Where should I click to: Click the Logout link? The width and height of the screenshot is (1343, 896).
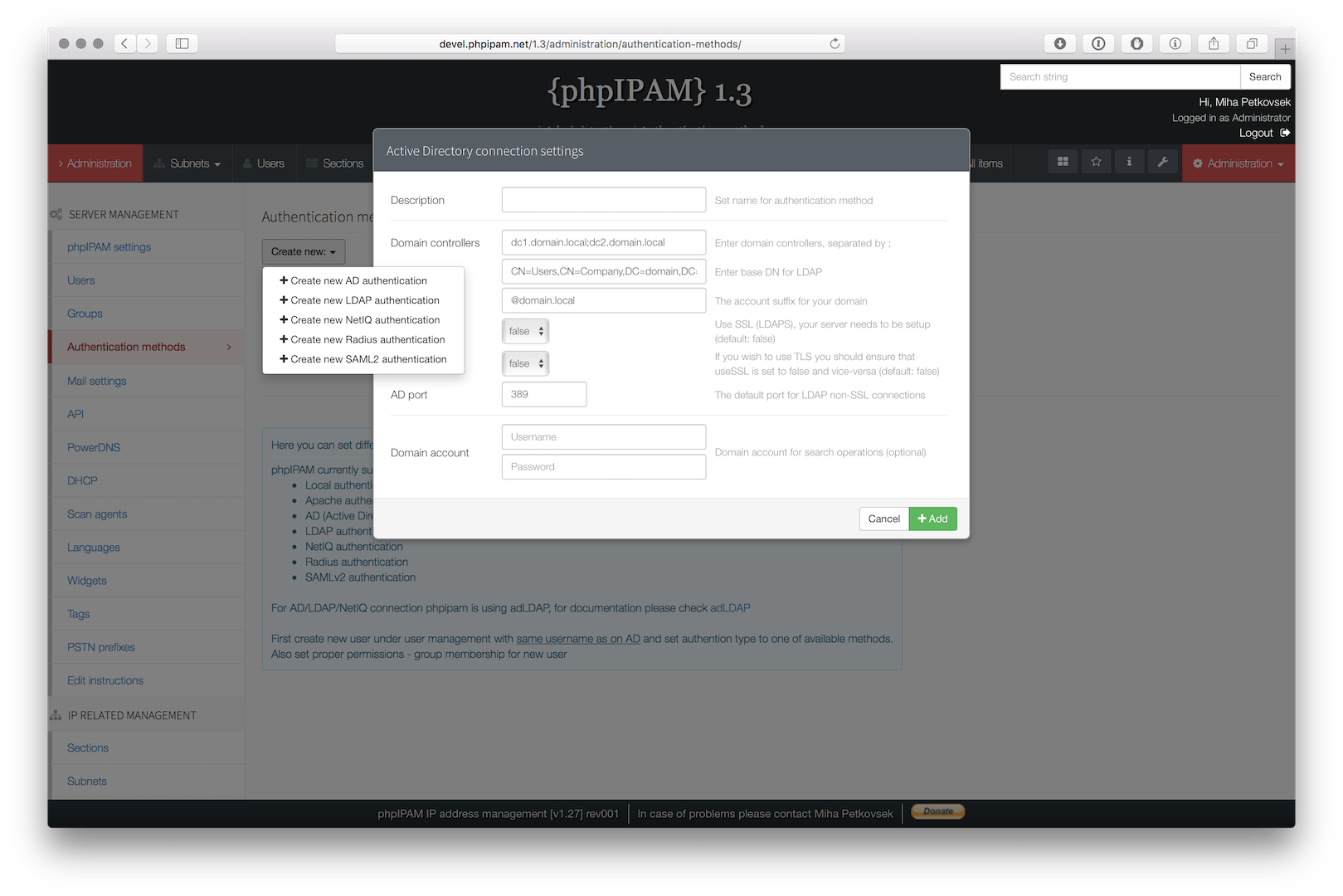pos(1256,133)
